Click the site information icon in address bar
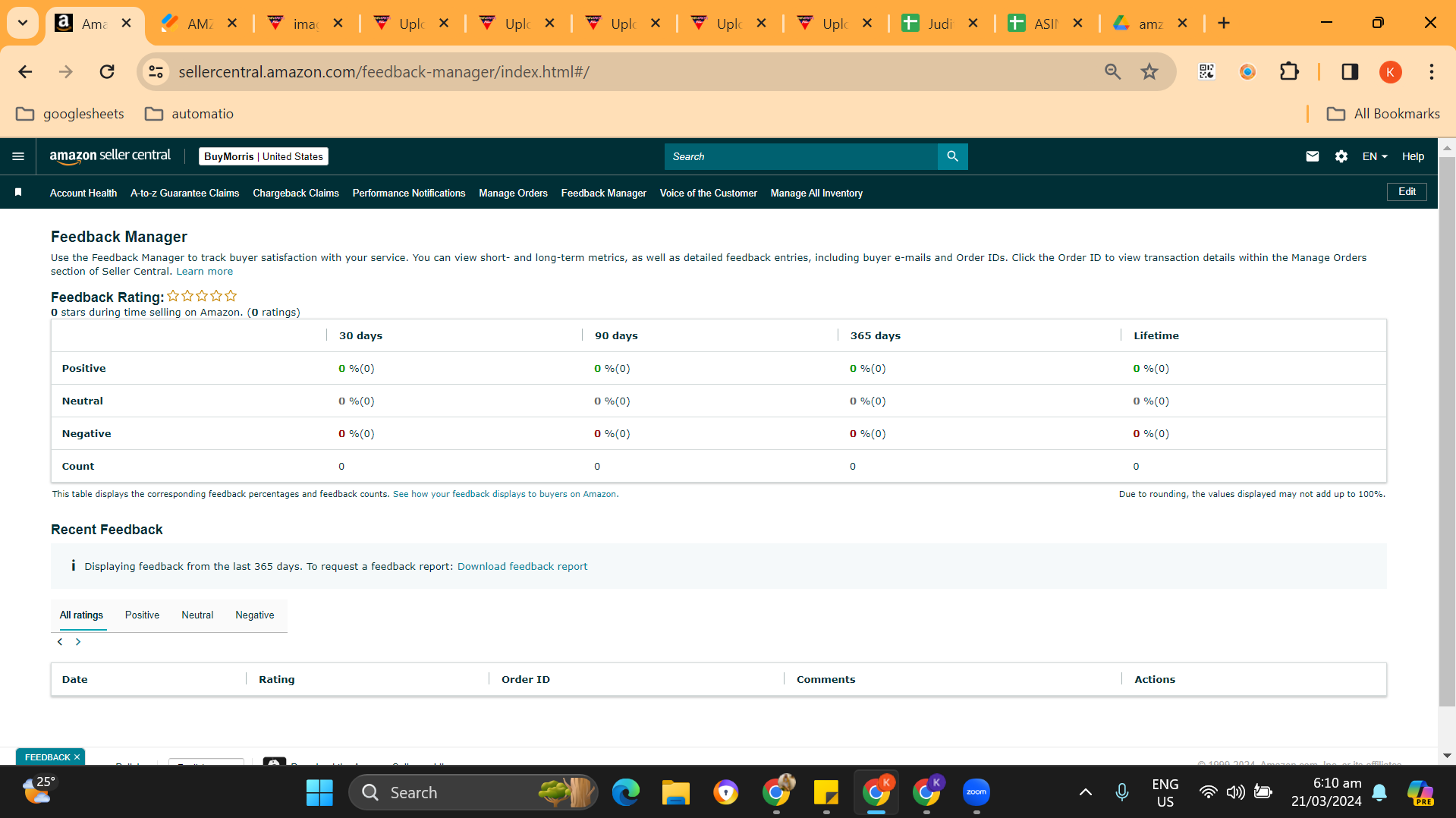This screenshot has height=818, width=1456. coord(156,72)
